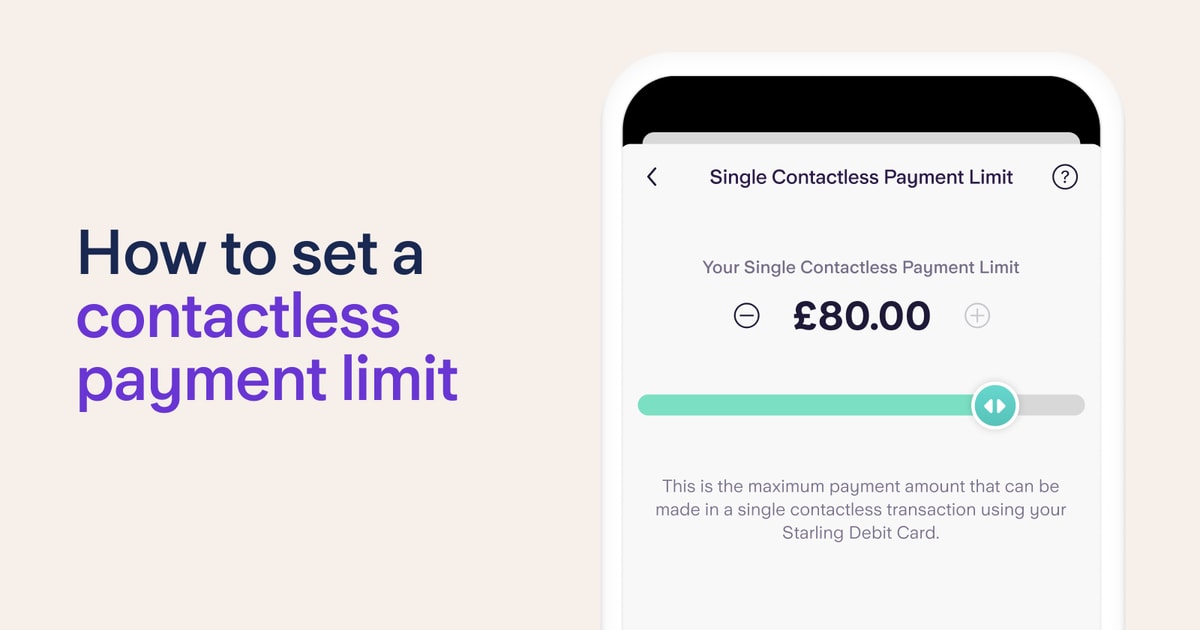Click the empty area below the description text

pos(861,588)
